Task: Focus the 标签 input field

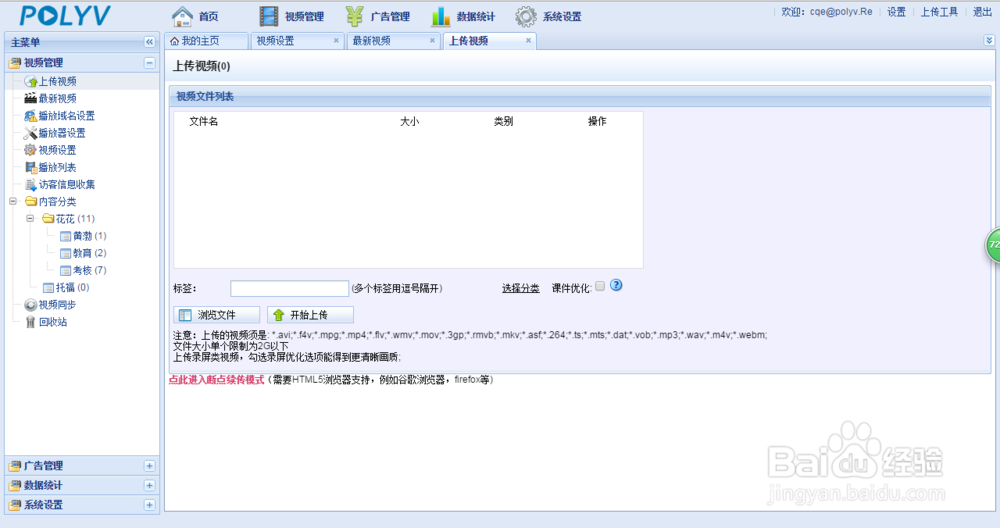Action: (290, 288)
